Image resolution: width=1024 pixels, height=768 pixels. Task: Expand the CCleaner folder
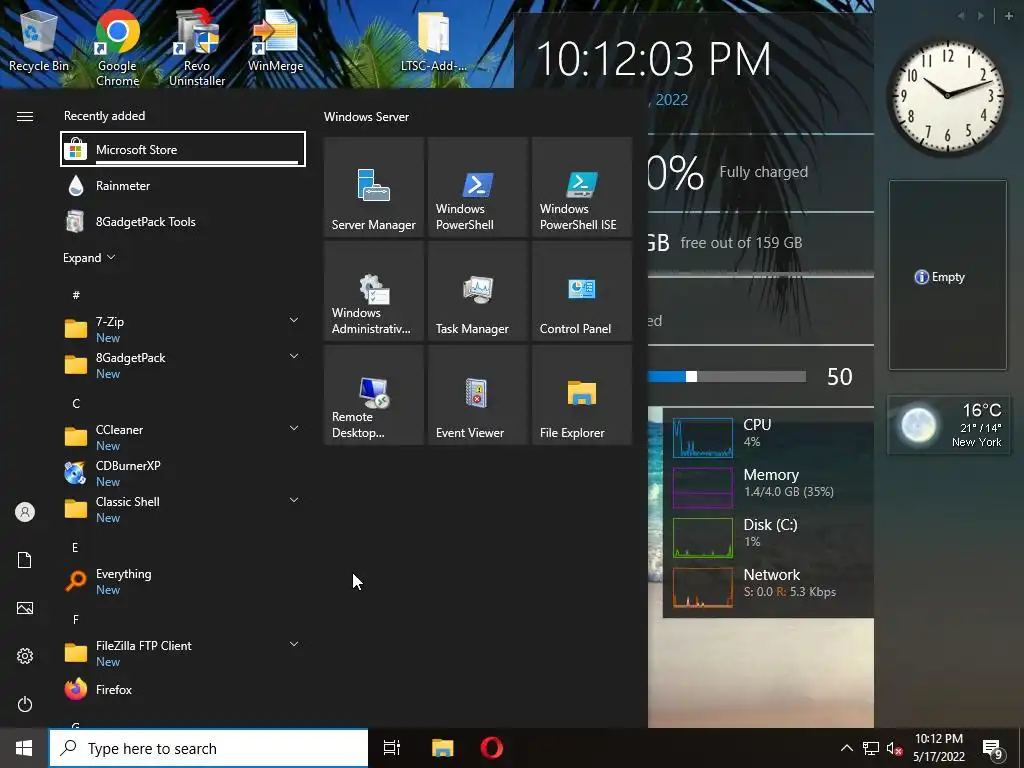[294, 428]
